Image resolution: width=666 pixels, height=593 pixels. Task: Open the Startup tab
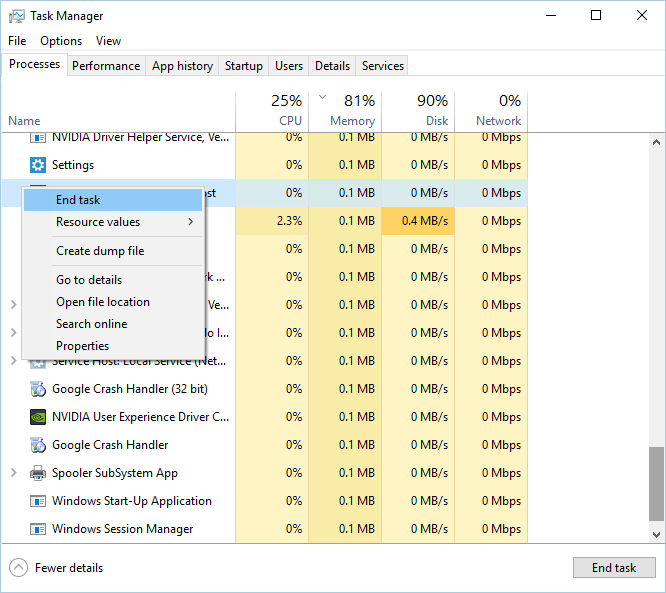244,66
